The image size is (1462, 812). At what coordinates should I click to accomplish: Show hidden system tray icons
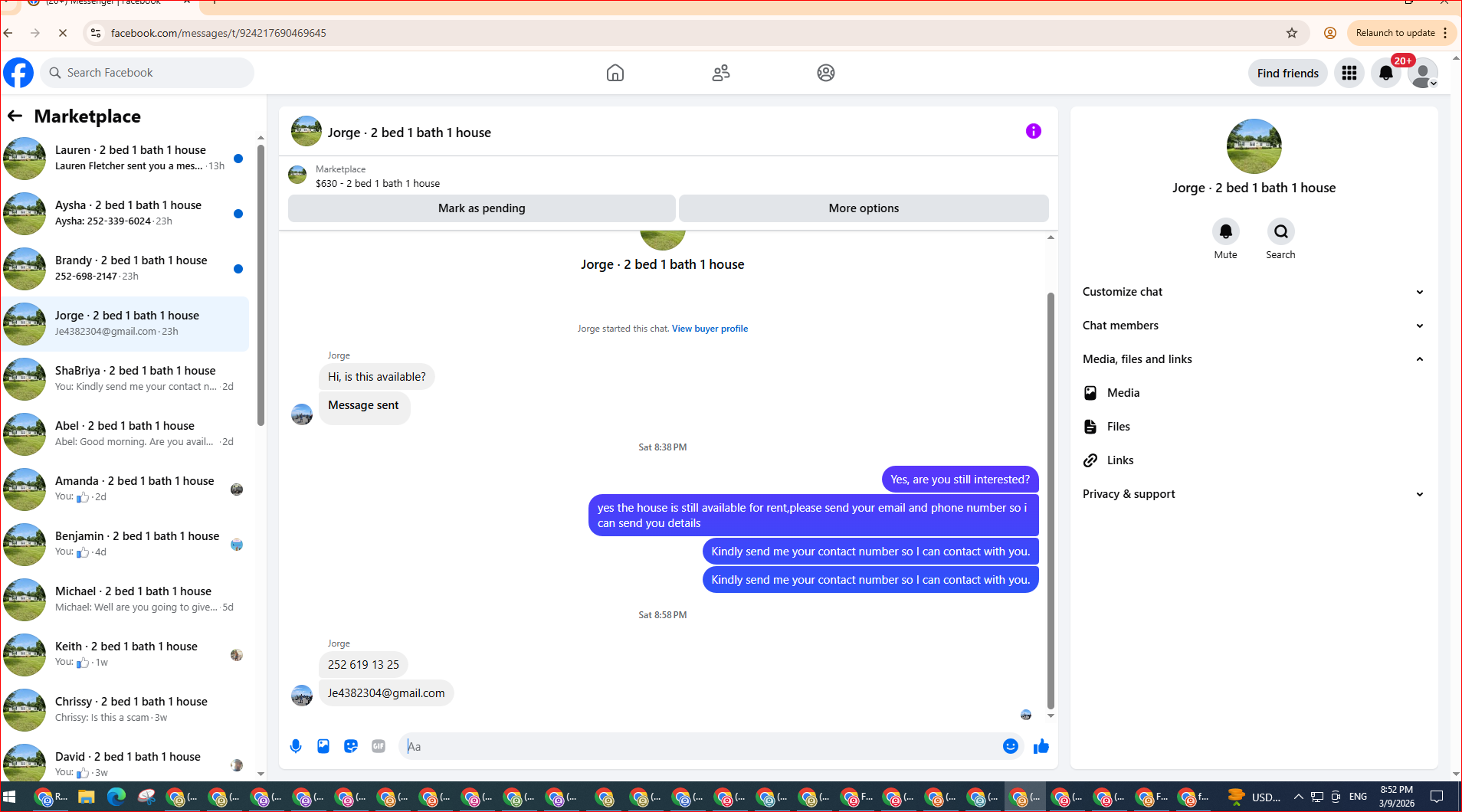coord(1298,797)
